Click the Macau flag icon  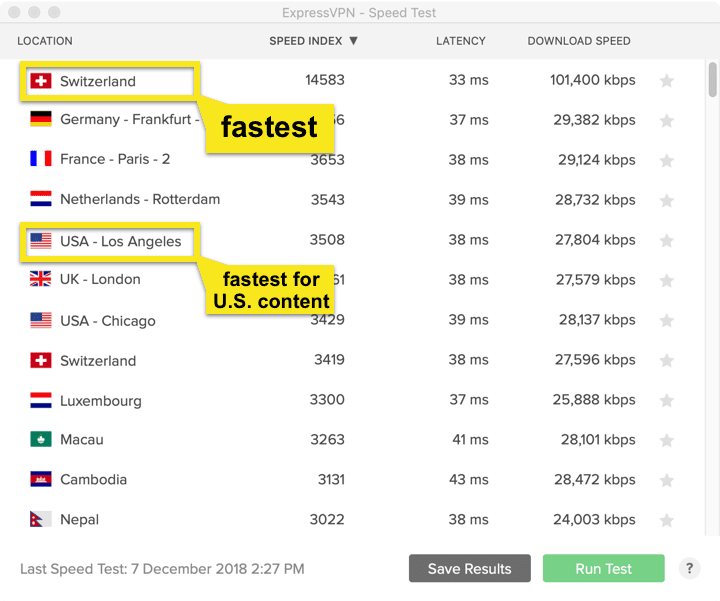40,439
